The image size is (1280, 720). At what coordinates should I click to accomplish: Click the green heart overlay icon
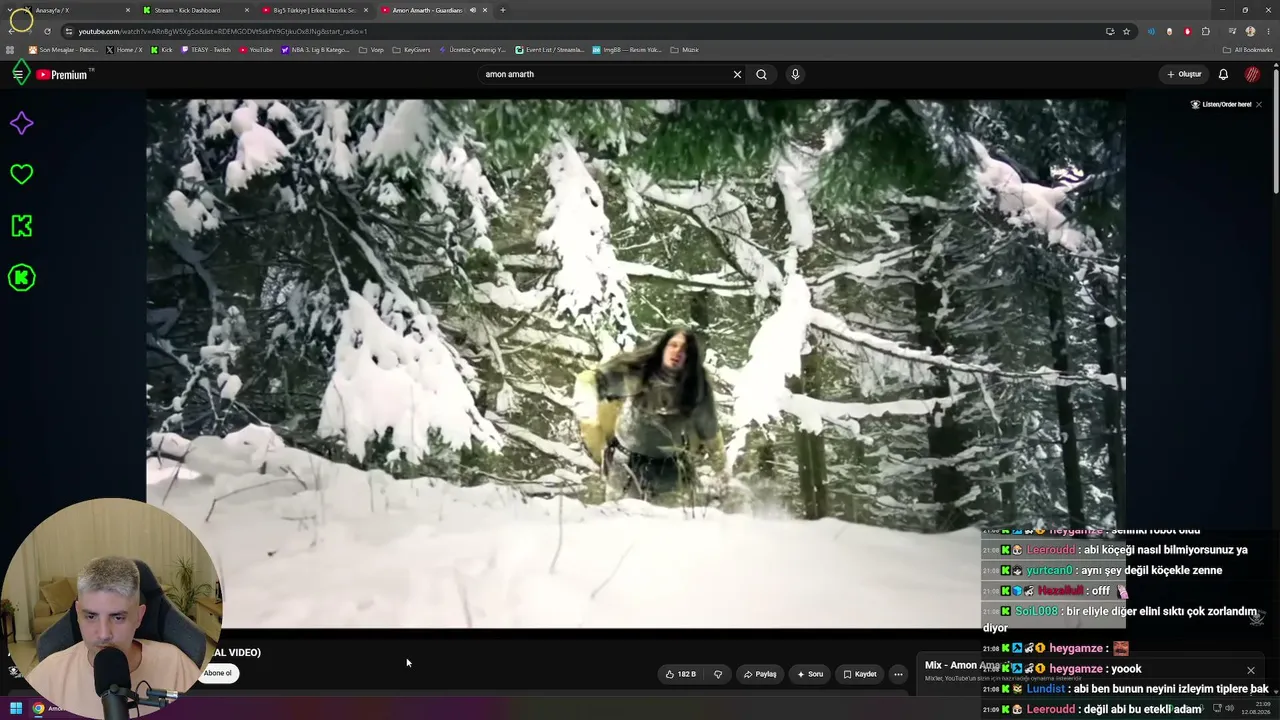click(21, 174)
